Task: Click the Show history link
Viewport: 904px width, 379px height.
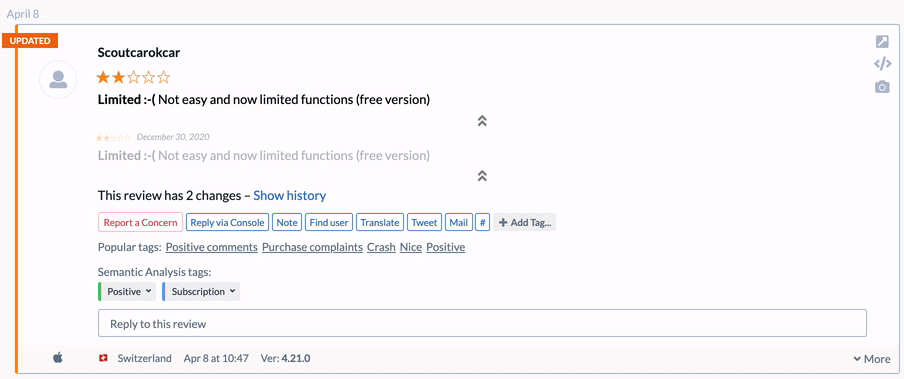Action: (290, 196)
